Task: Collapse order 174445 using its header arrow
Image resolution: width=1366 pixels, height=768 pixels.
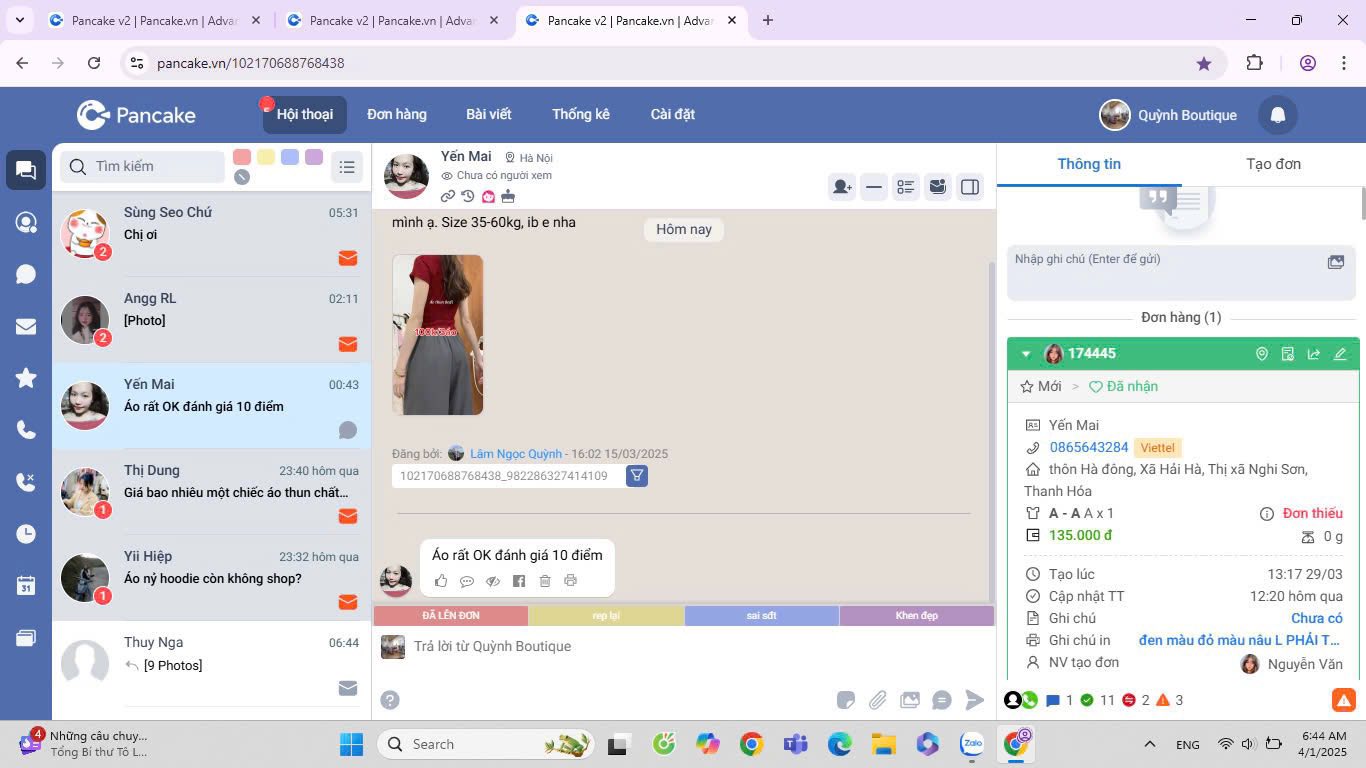Action: point(1025,354)
